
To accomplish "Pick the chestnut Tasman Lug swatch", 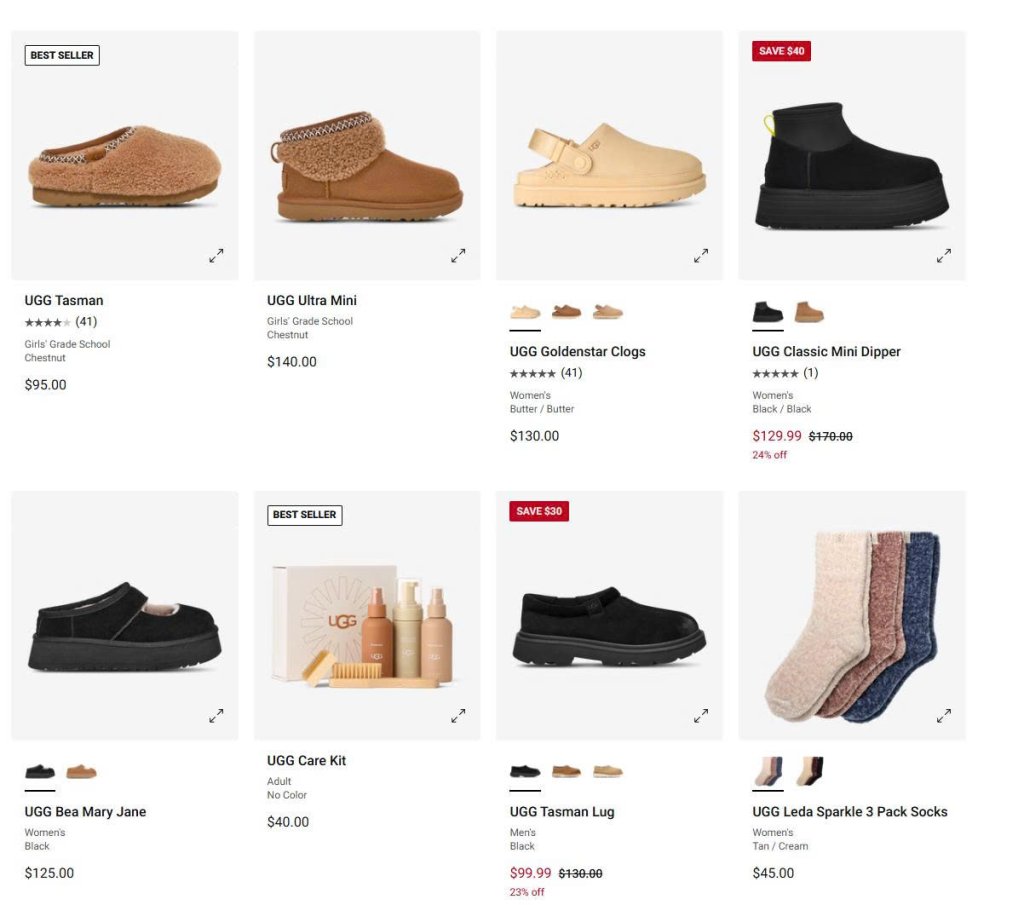I will click(566, 772).
